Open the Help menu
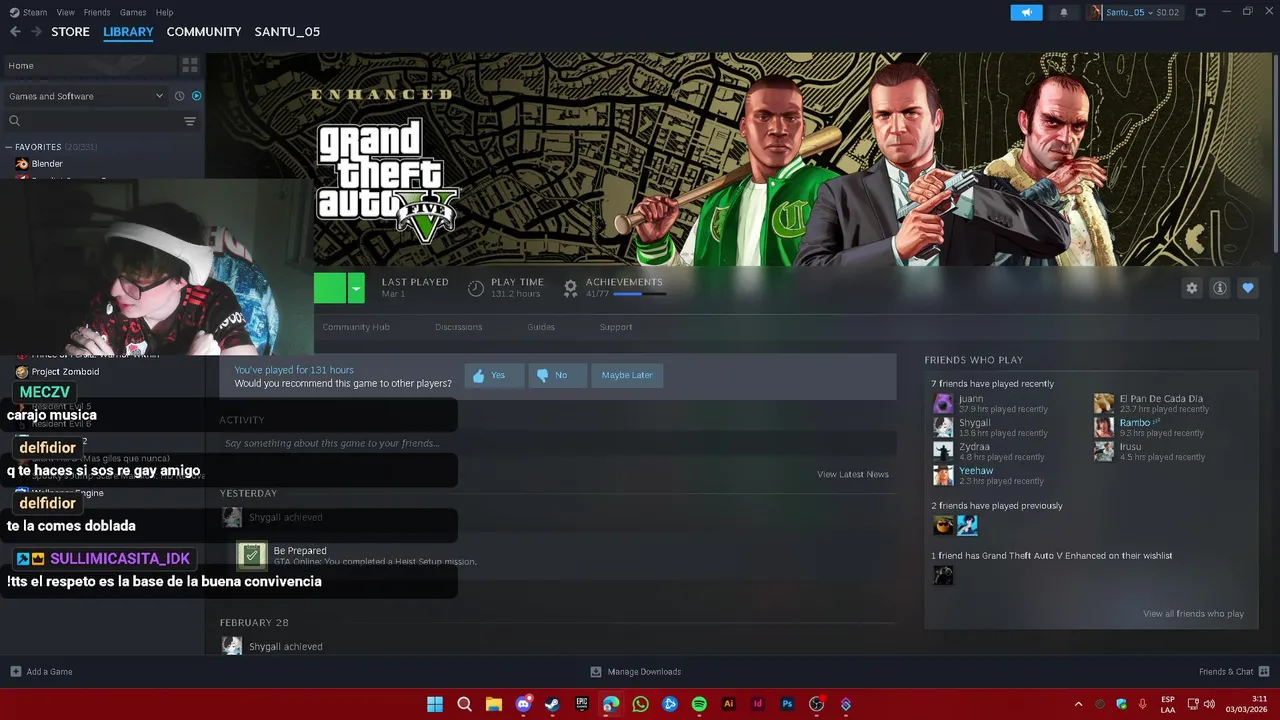1280x720 pixels. point(165,12)
